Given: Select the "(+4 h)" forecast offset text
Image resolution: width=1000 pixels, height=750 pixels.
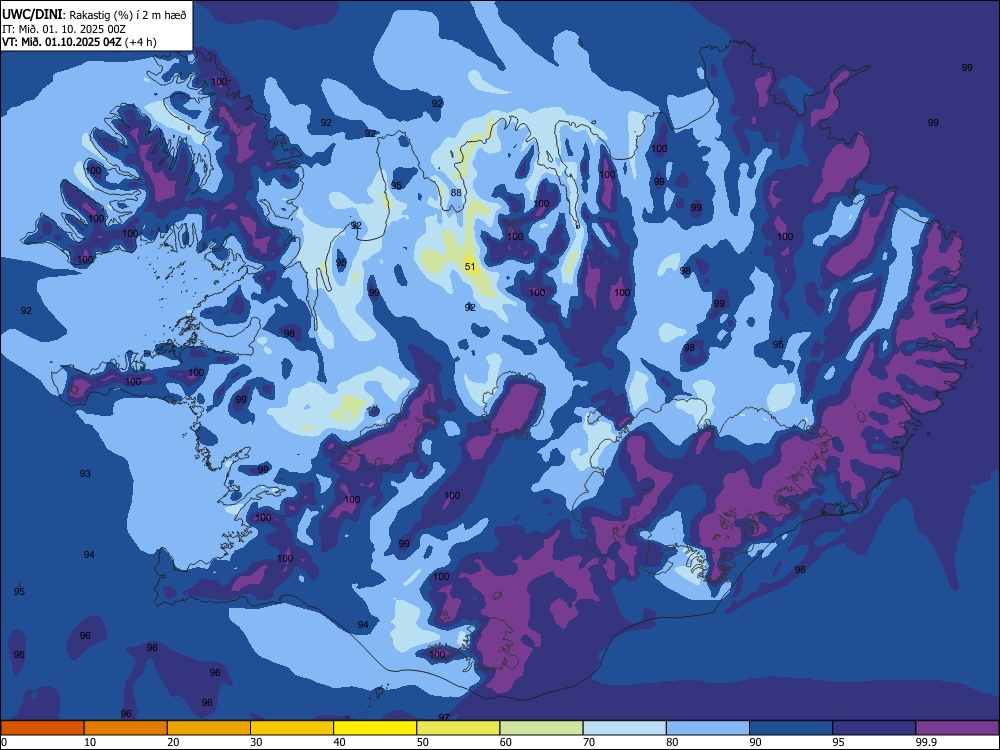Looking at the screenshot, I should click(140, 42).
